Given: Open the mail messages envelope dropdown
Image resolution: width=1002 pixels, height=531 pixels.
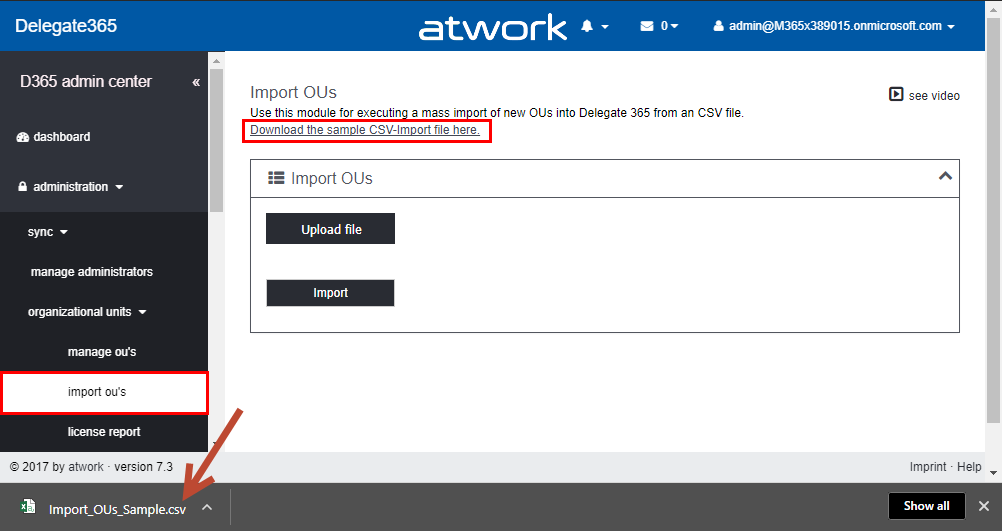Looking at the screenshot, I should (x=659, y=26).
